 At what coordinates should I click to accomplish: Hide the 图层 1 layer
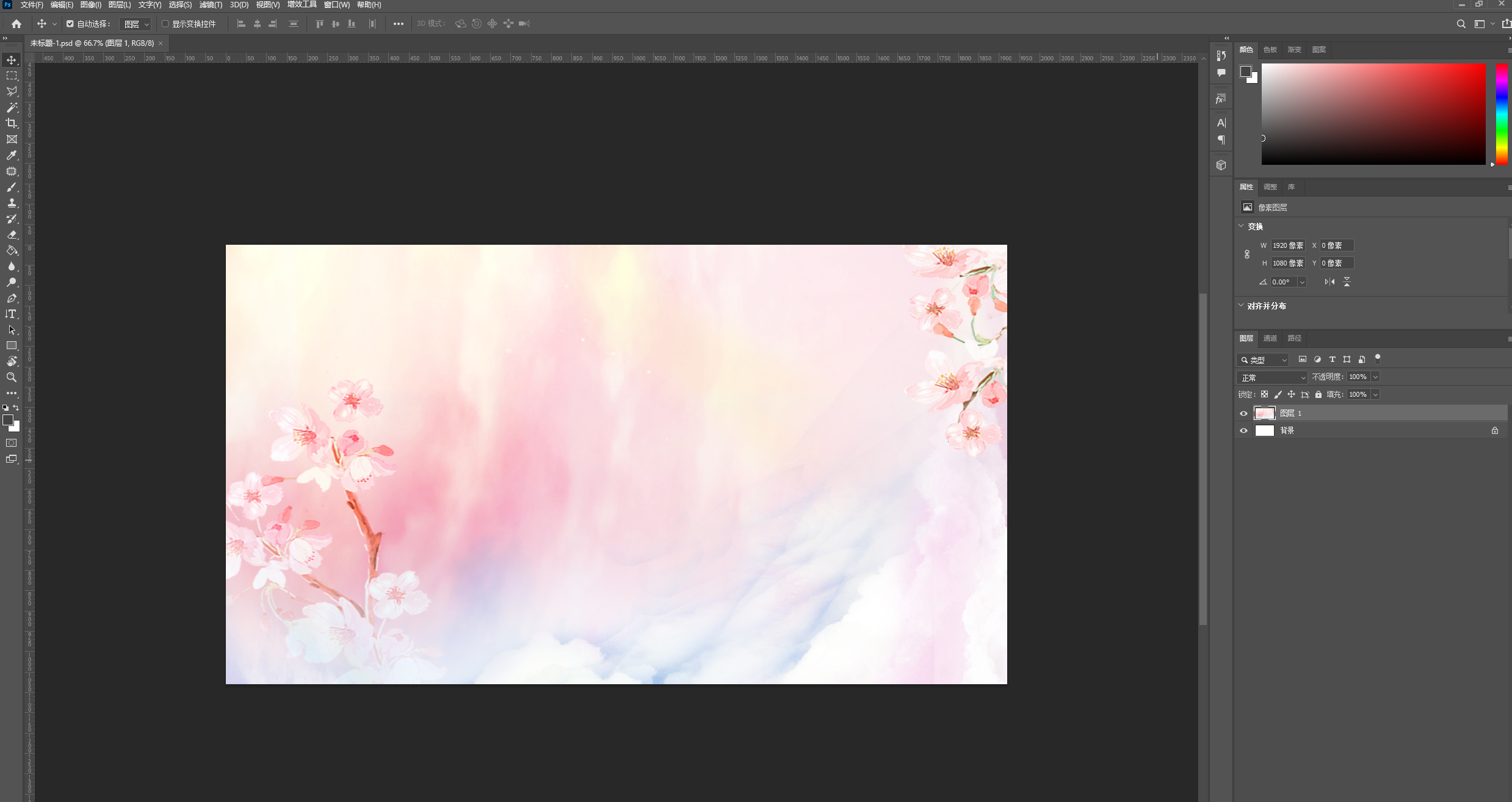pos(1243,413)
